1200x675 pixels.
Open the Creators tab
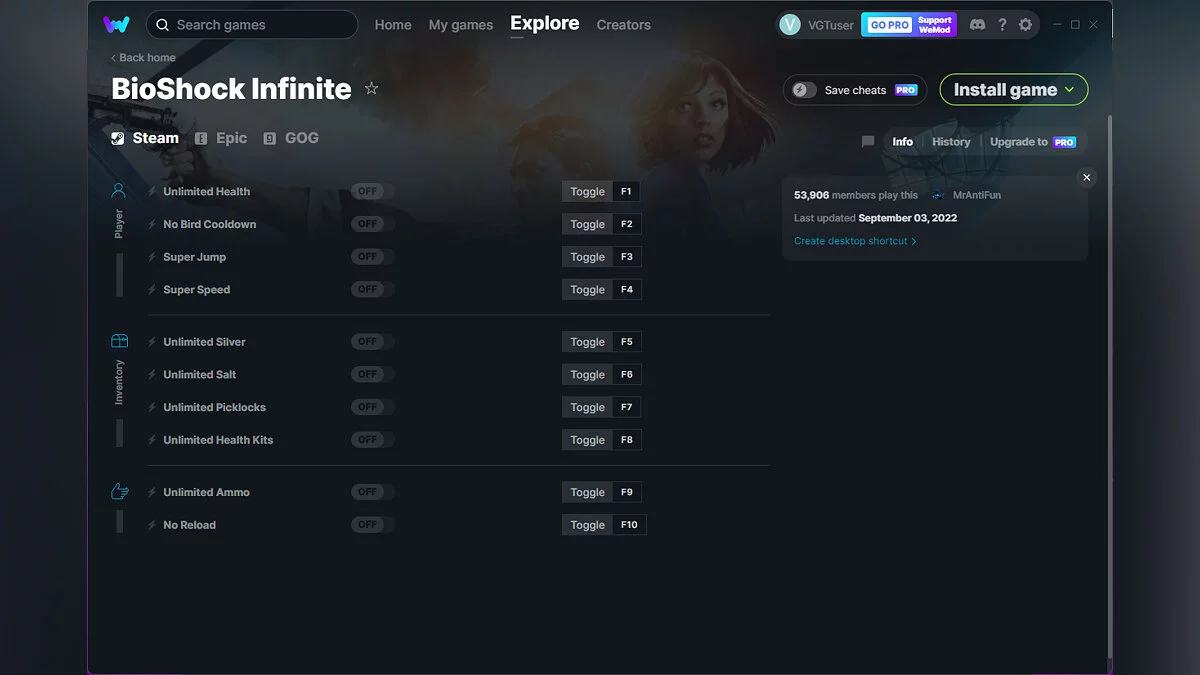(624, 25)
